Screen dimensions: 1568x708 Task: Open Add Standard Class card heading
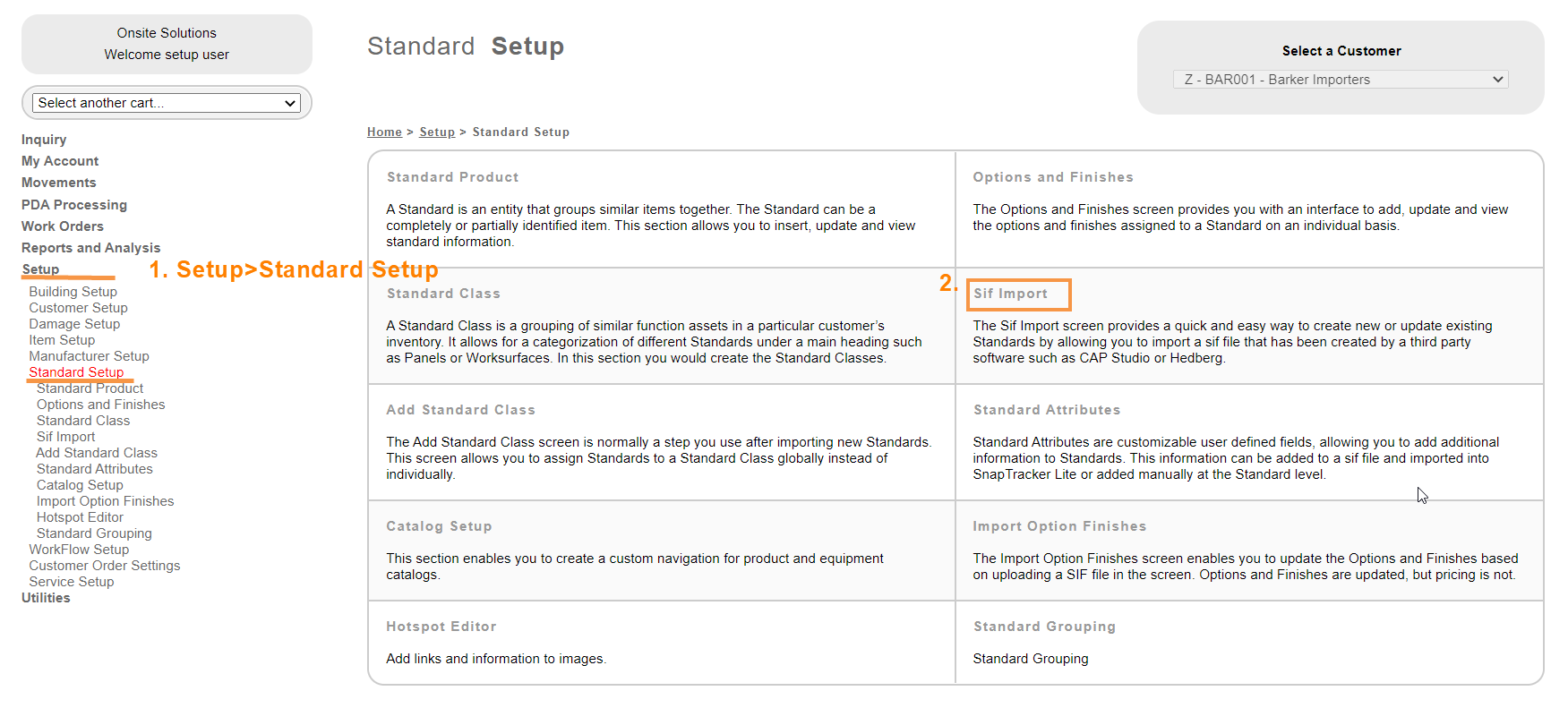pos(461,410)
